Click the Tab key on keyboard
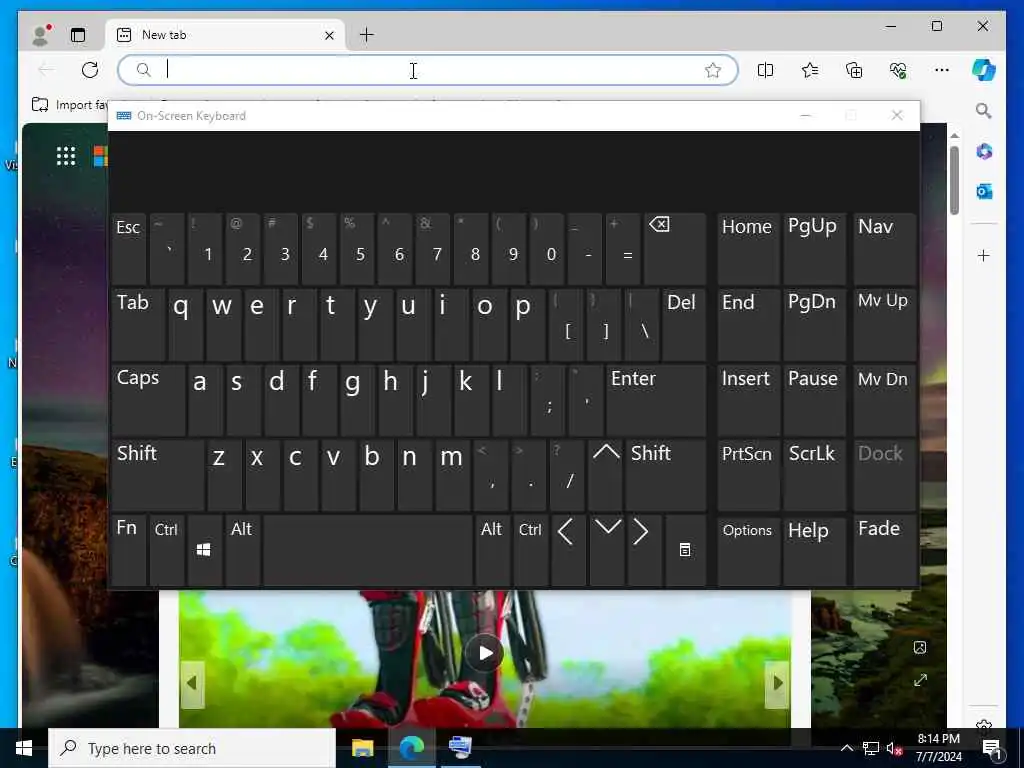The width and height of the screenshot is (1024, 768). (x=138, y=324)
